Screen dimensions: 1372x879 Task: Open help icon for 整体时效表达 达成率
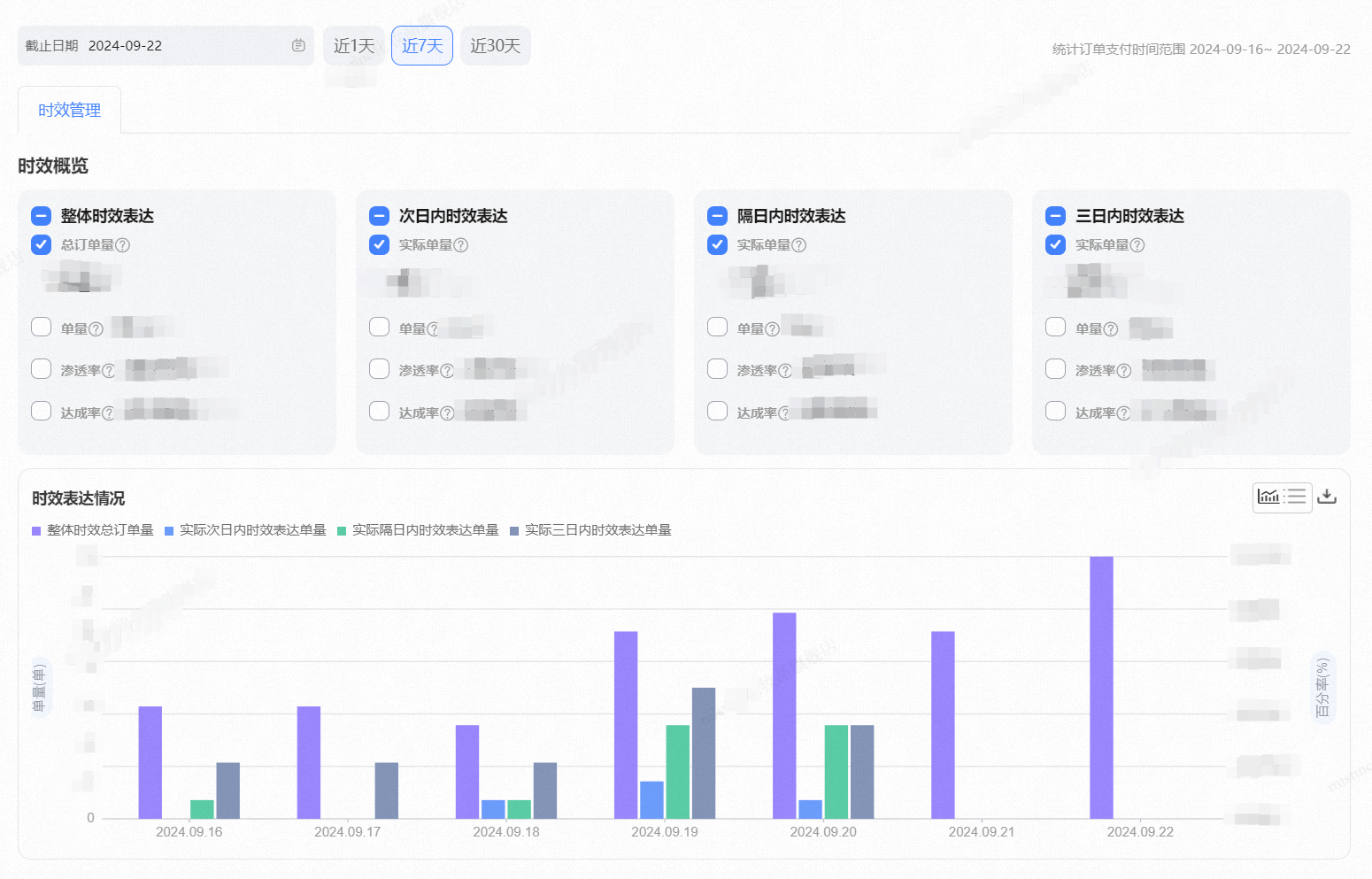point(109,413)
